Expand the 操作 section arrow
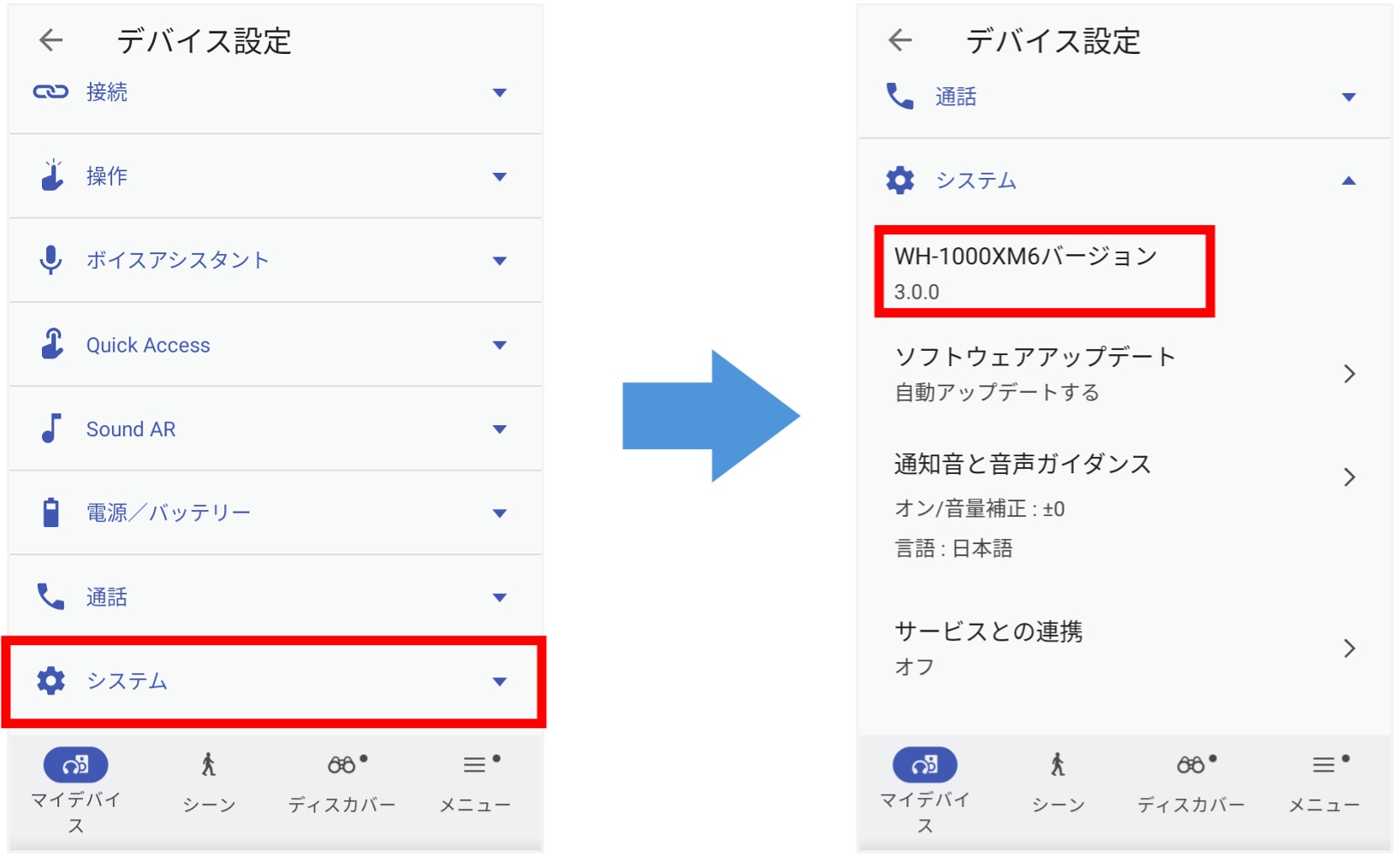The height and width of the screenshot is (858, 1400). pyautogui.click(x=500, y=177)
